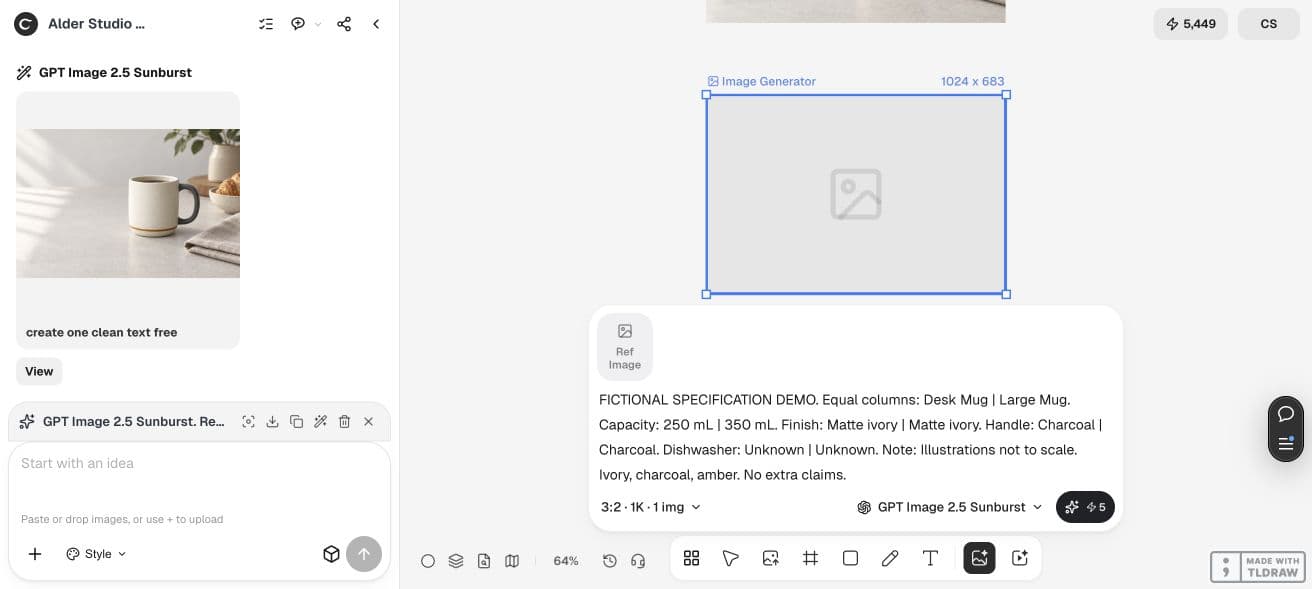This screenshot has width=1312, height=589.
Task: Choose the Select pointer tool
Action: (x=731, y=558)
